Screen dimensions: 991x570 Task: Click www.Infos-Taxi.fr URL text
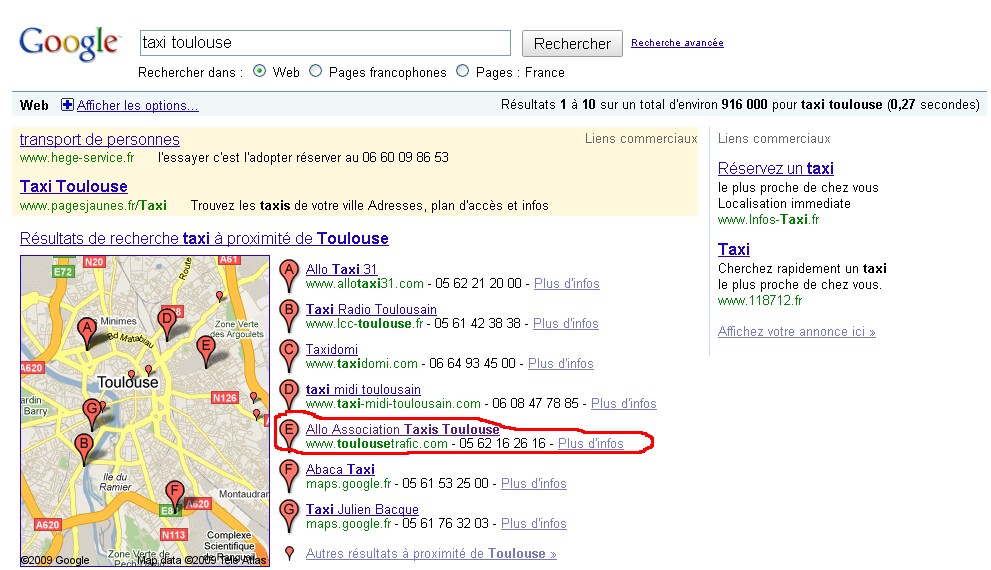pos(769,219)
